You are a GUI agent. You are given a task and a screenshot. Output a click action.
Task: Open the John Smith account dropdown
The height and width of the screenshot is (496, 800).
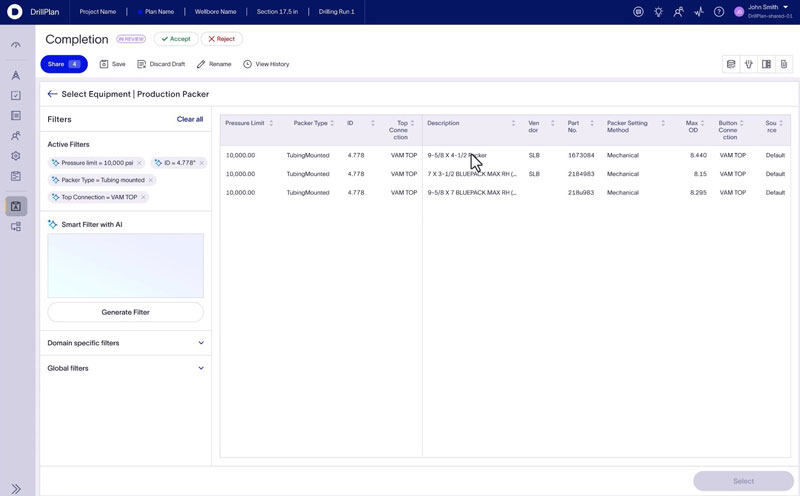tap(786, 7)
